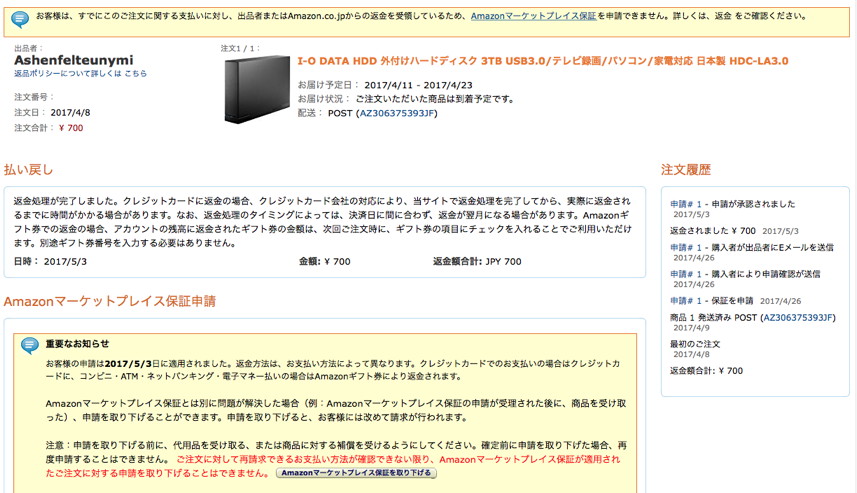Open the I-O DATA HDD product title link
857x493 pixels.
click(x=543, y=61)
